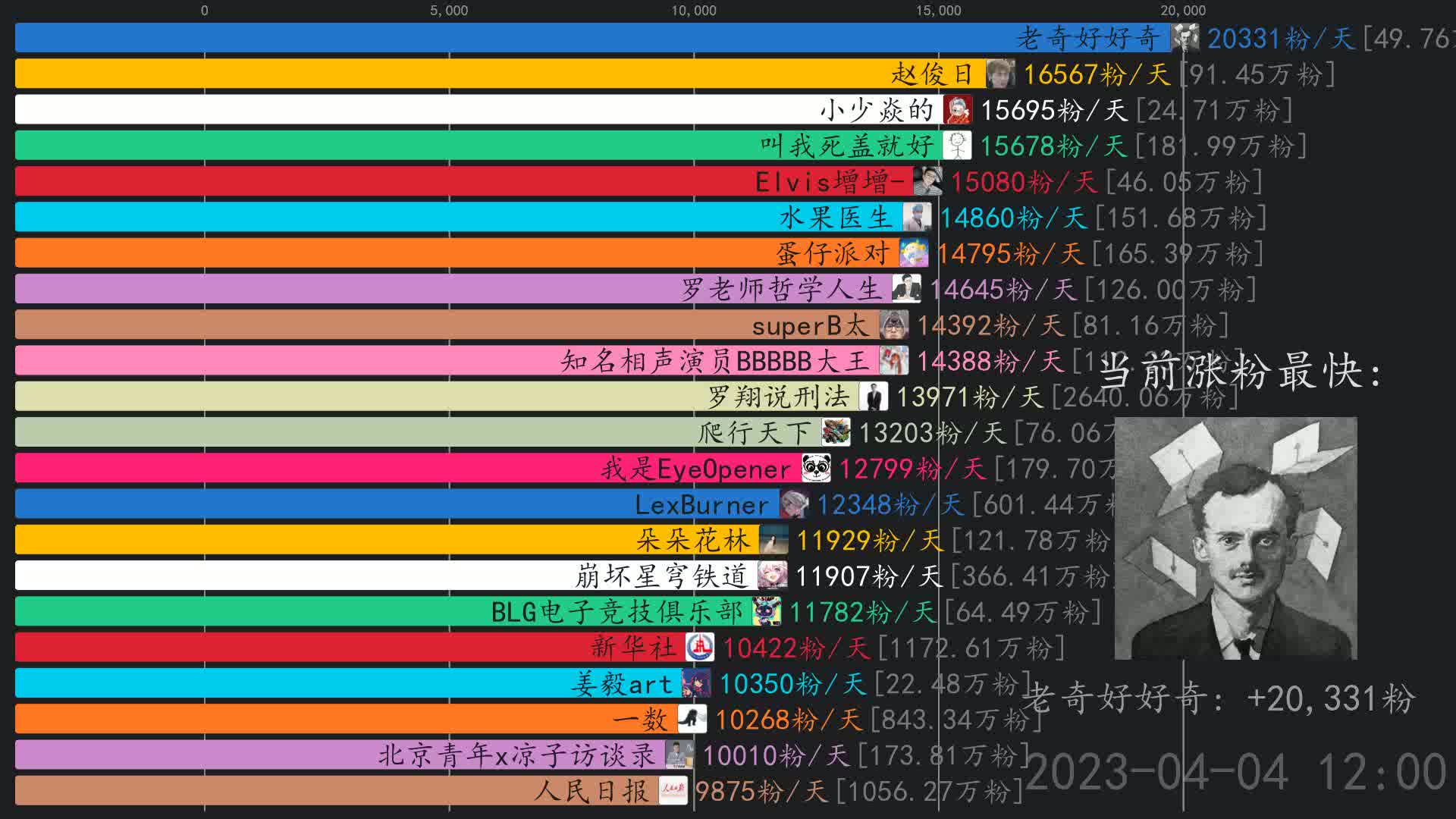Click the name label 赵俊日
Screen dimensions: 1456x819
coord(932,74)
